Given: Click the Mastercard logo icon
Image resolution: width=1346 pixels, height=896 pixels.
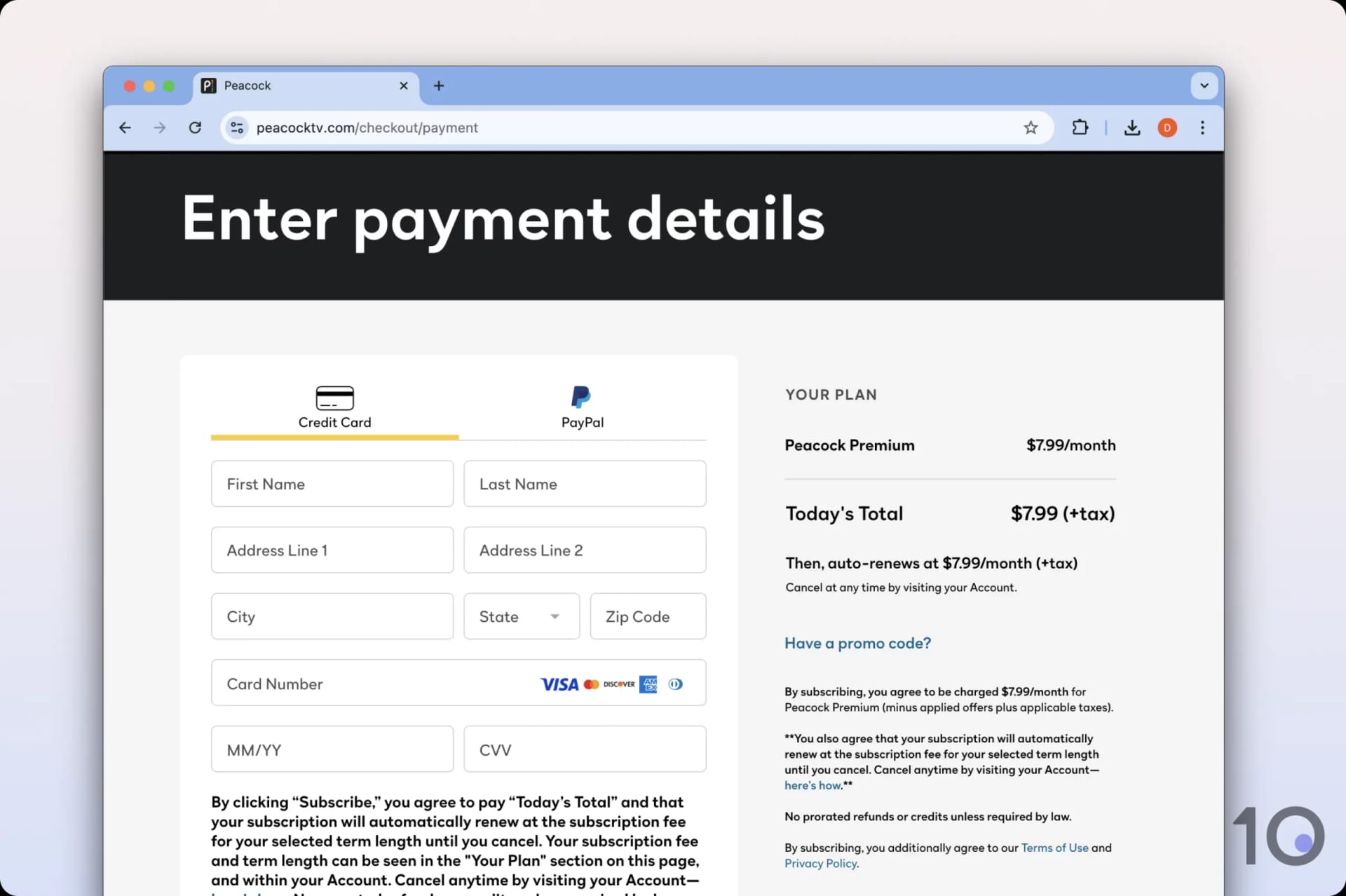Looking at the screenshot, I should (591, 684).
